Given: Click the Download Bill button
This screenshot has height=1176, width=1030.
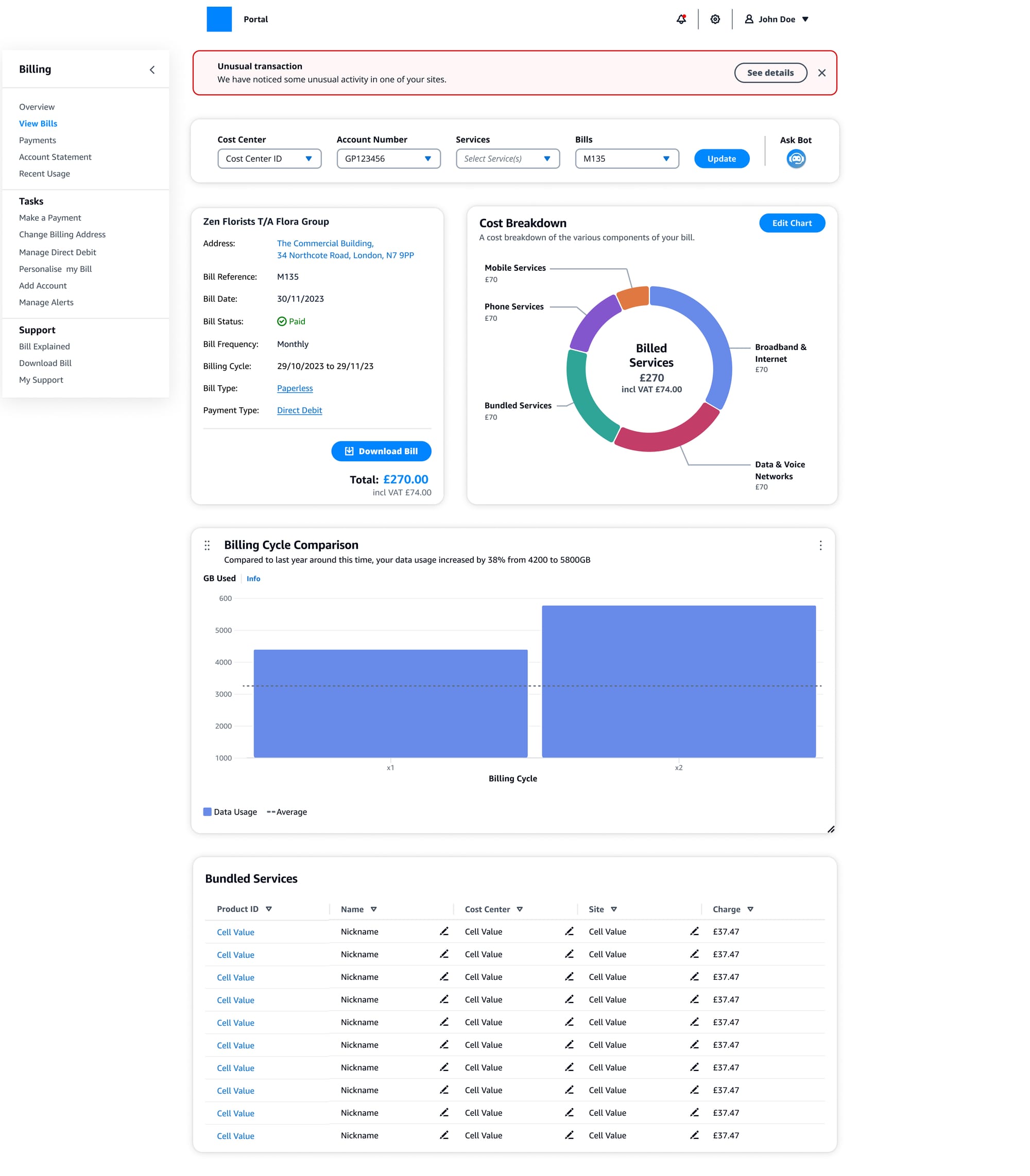Looking at the screenshot, I should tap(381, 451).
